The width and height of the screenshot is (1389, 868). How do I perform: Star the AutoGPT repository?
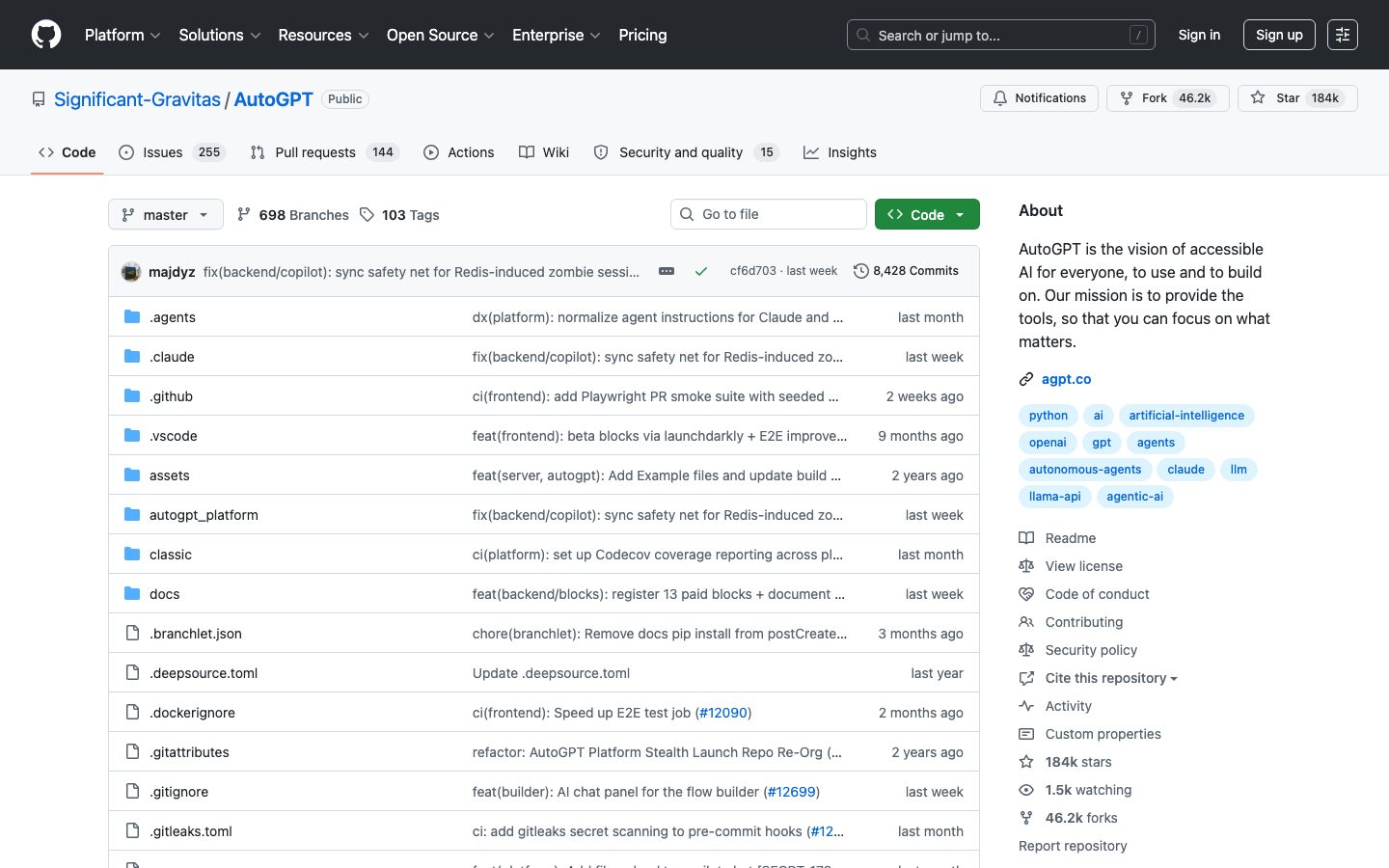pyautogui.click(x=1297, y=98)
